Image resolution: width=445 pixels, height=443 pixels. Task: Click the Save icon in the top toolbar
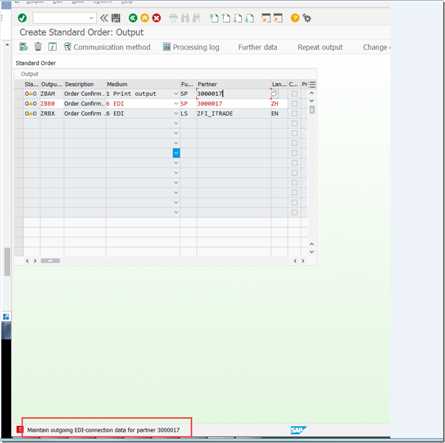pos(116,18)
